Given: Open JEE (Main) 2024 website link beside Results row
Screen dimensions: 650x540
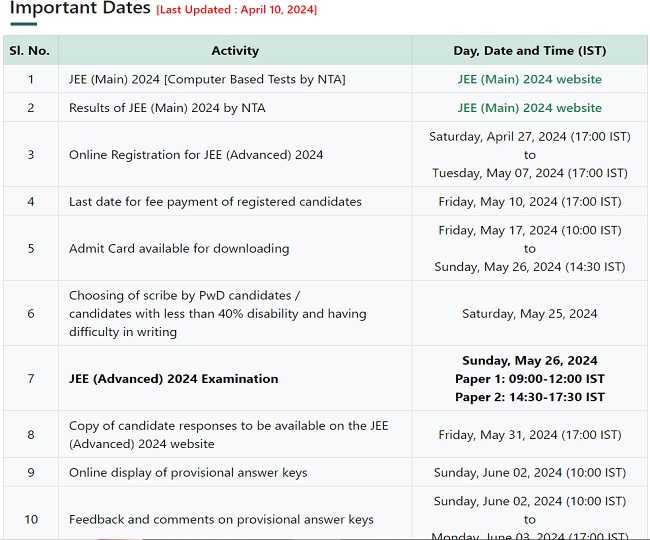Looking at the screenshot, I should click(x=529, y=107).
